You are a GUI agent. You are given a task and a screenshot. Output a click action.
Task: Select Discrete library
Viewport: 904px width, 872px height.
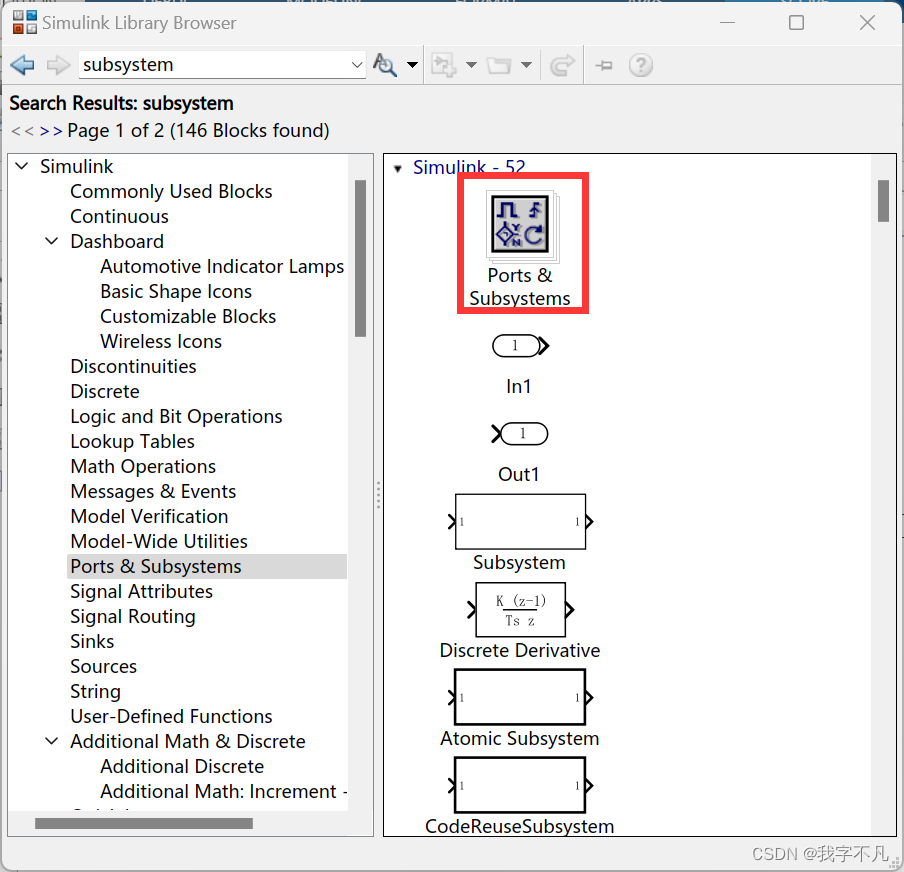(105, 392)
